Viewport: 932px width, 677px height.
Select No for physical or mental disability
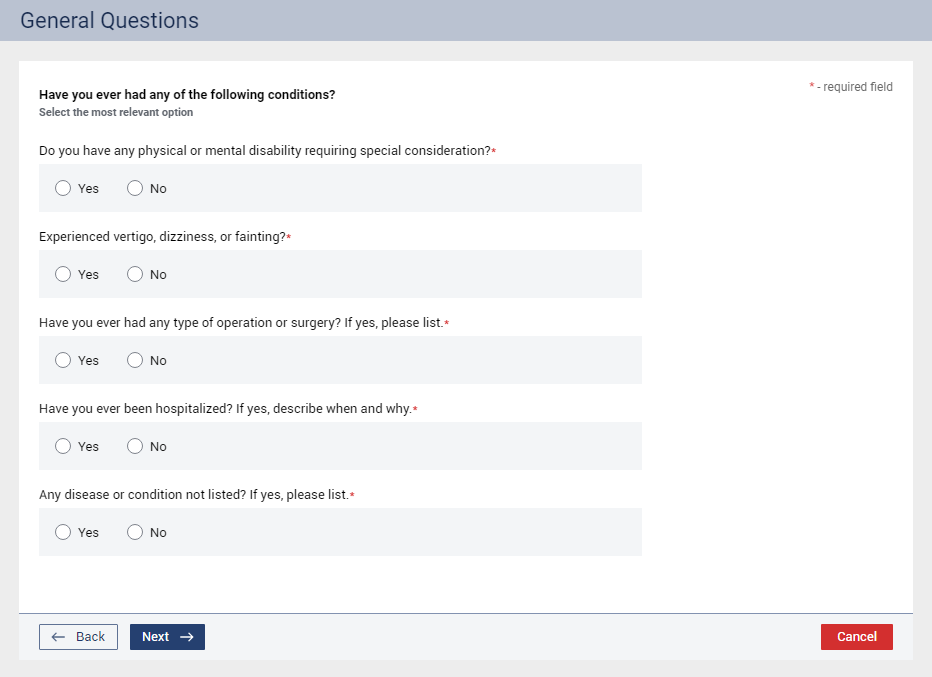[x=135, y=188]
